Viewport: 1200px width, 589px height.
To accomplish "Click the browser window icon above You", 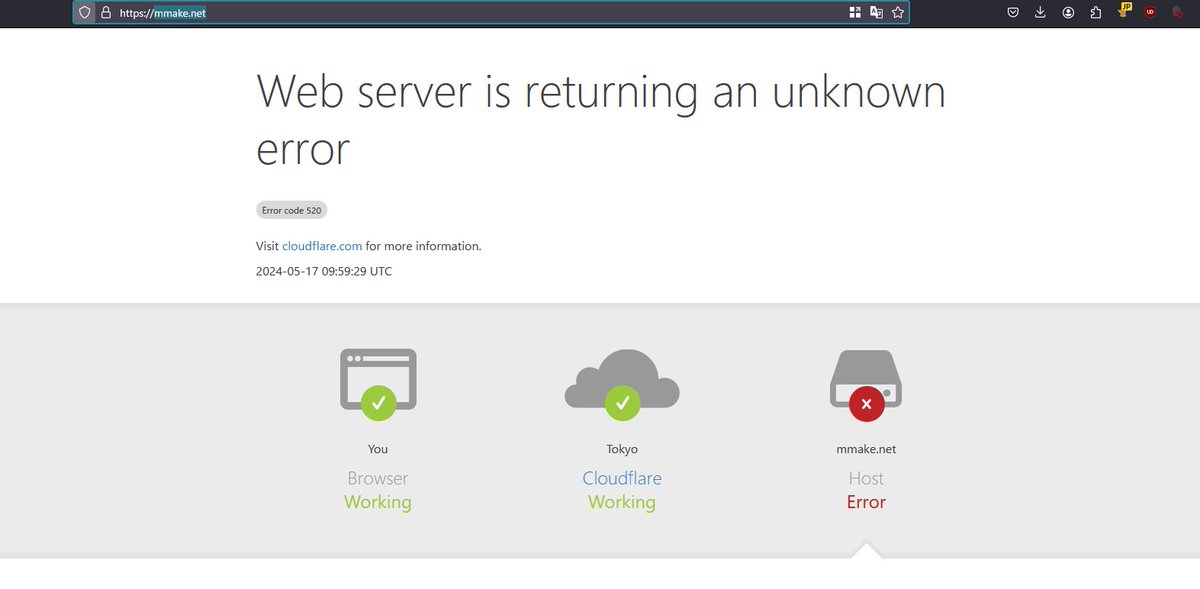I will click(x=378, y=384).
